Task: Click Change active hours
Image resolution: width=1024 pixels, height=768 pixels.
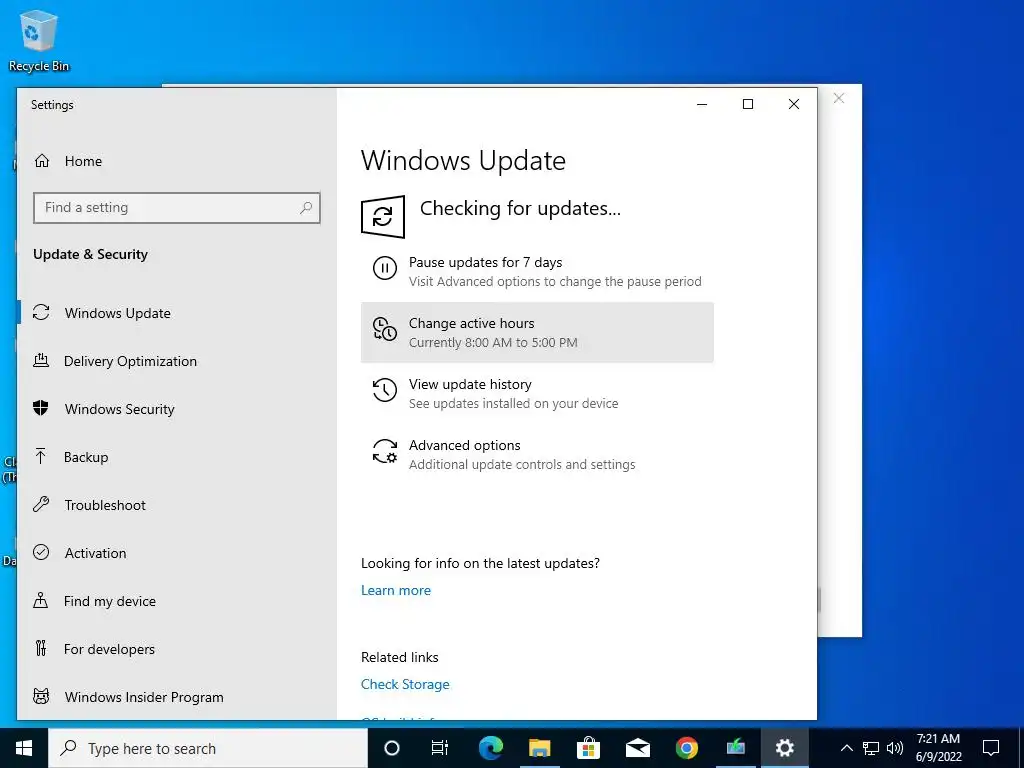Action: point(537,332)
